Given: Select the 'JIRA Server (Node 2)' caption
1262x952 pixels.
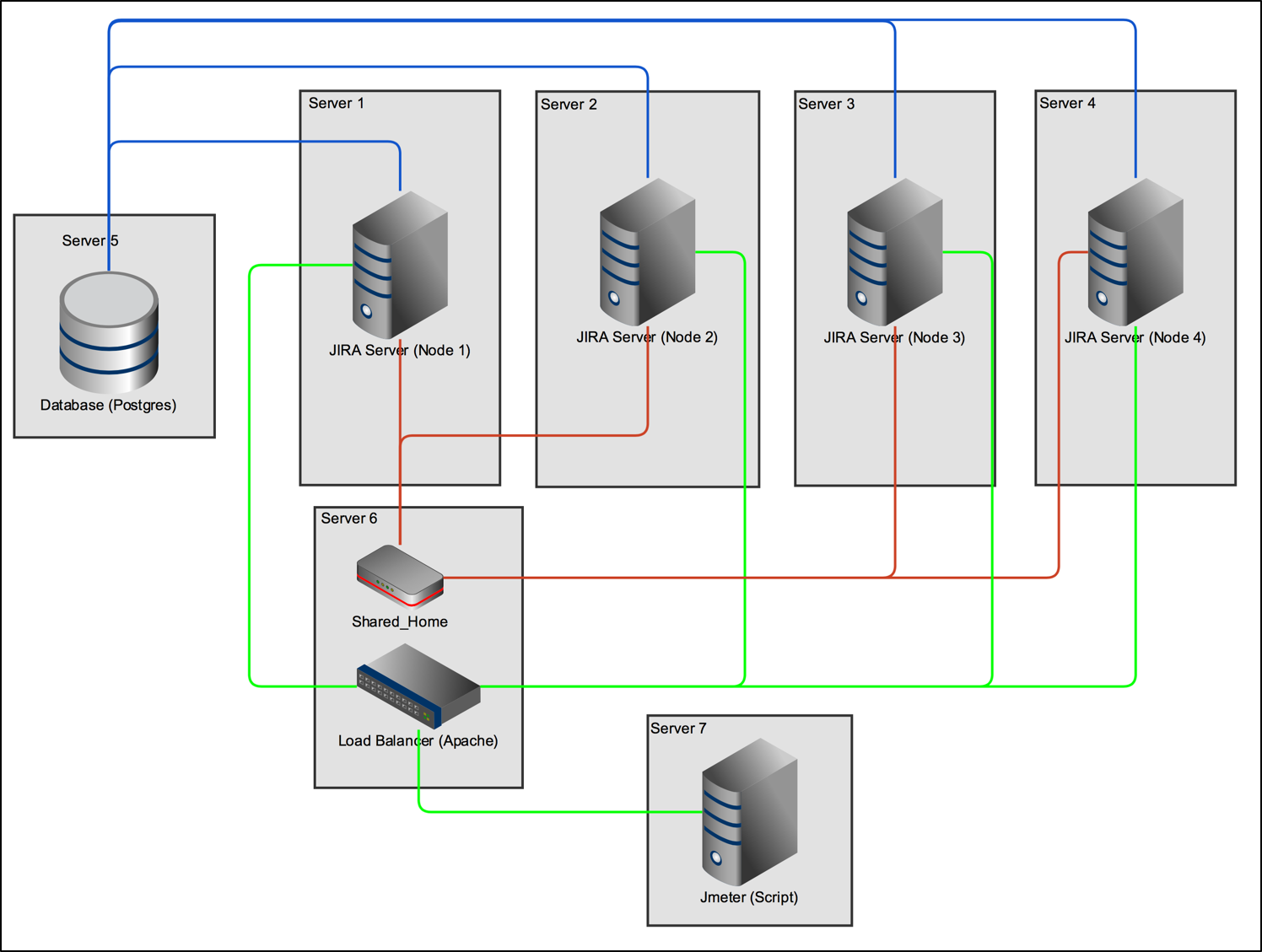Looking at the screenshot, I should coord(647,337).
